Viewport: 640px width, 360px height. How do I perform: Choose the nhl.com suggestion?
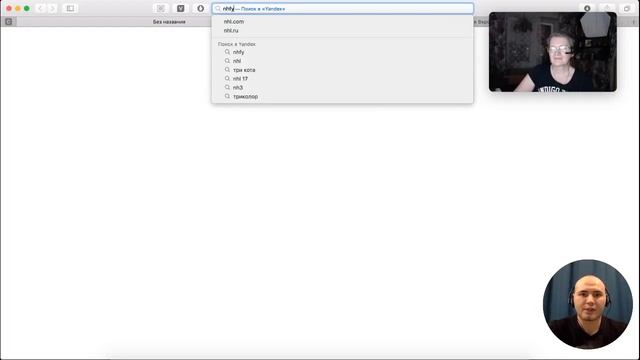point(342,21)
